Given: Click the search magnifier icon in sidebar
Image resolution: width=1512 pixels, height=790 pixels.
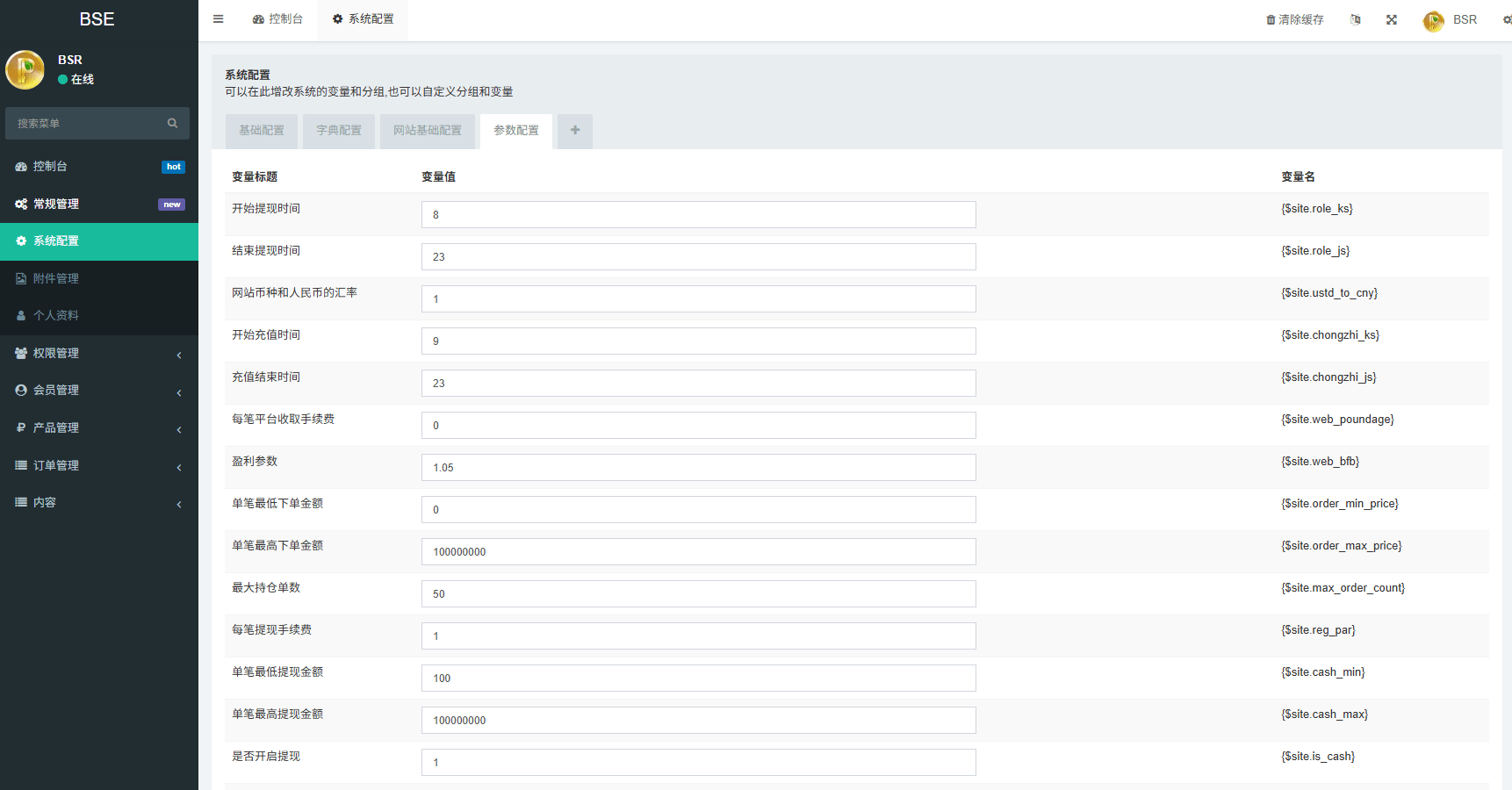Looking at the screenshot, I should (172, 124).
